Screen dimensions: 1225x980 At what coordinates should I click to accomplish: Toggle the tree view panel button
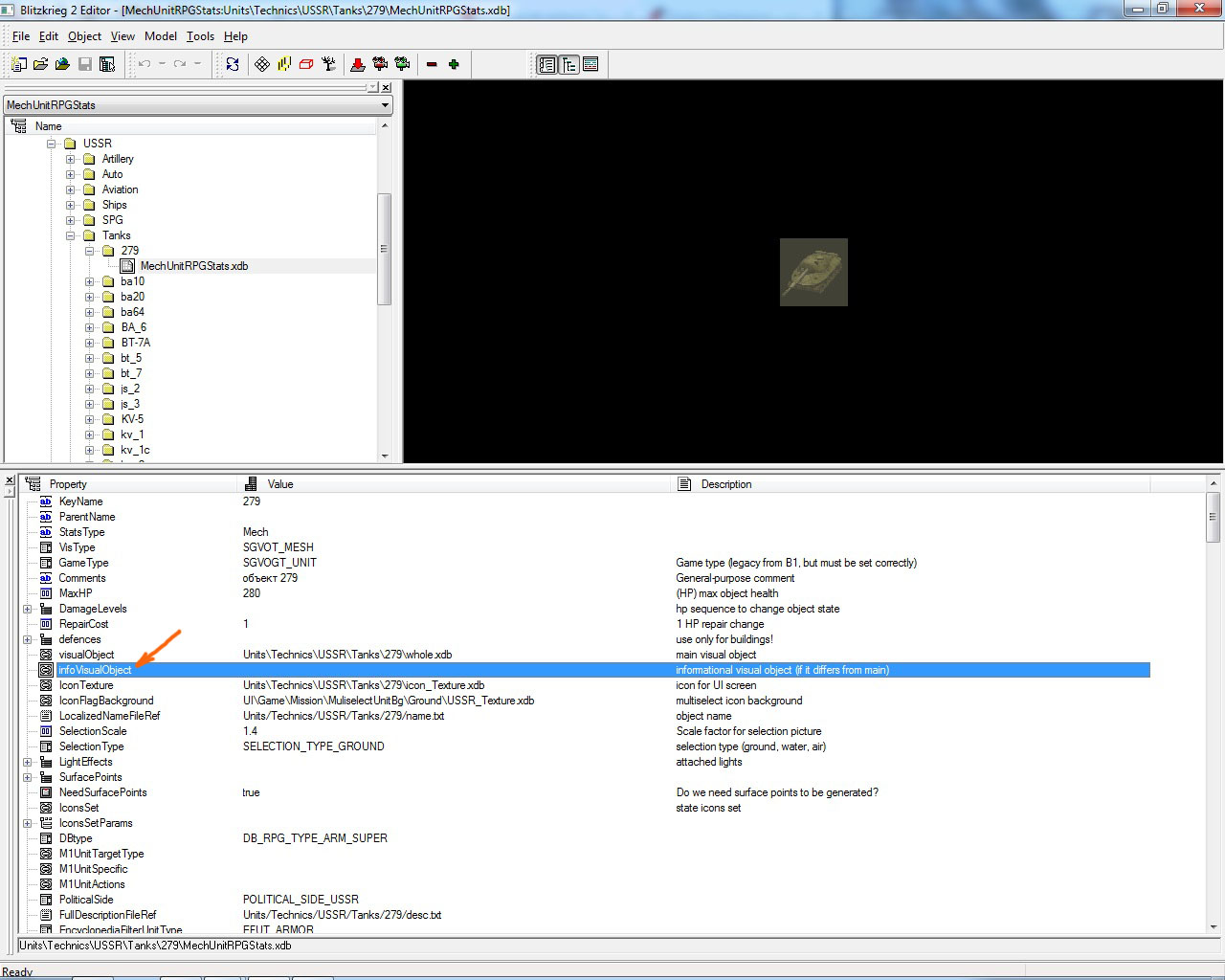[568, 64]
